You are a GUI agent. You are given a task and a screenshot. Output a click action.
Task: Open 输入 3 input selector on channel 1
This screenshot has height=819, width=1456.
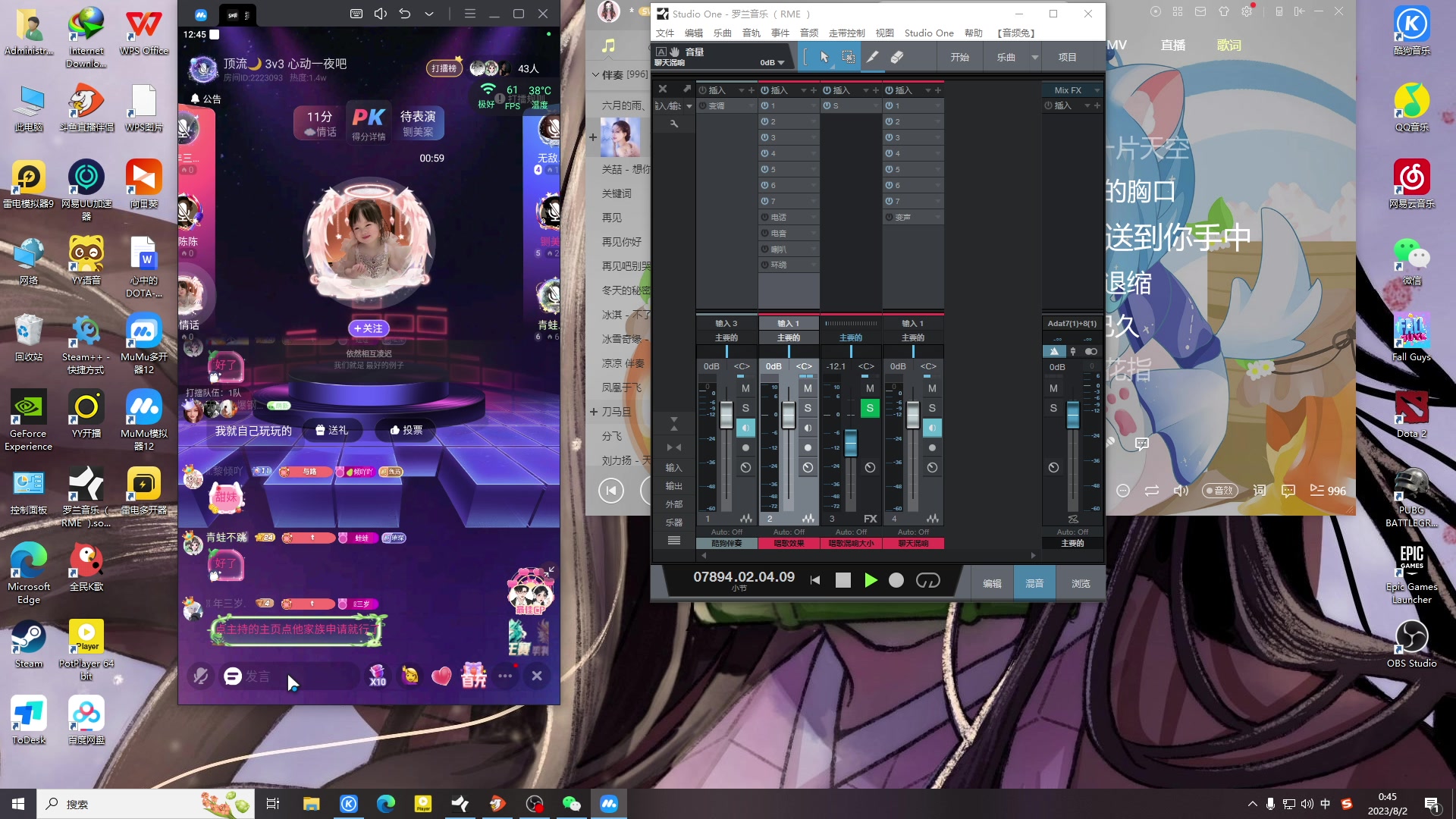(726, 323)
